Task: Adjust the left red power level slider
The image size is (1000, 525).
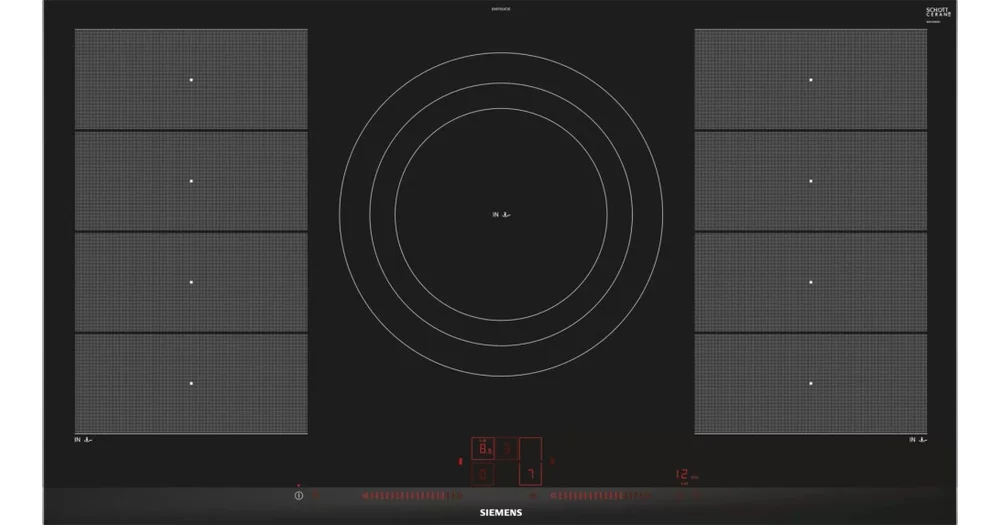Action: 408,494
